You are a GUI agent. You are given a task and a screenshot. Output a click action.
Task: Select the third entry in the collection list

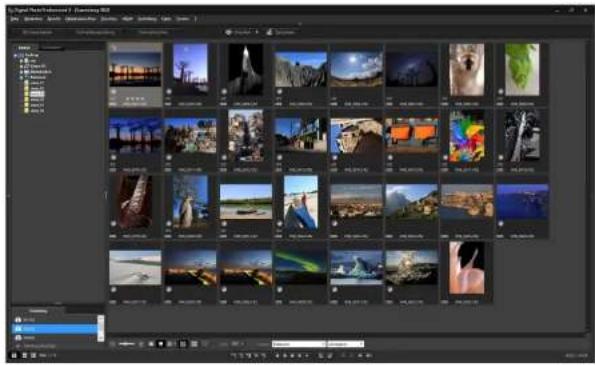[x=54, y=337]
